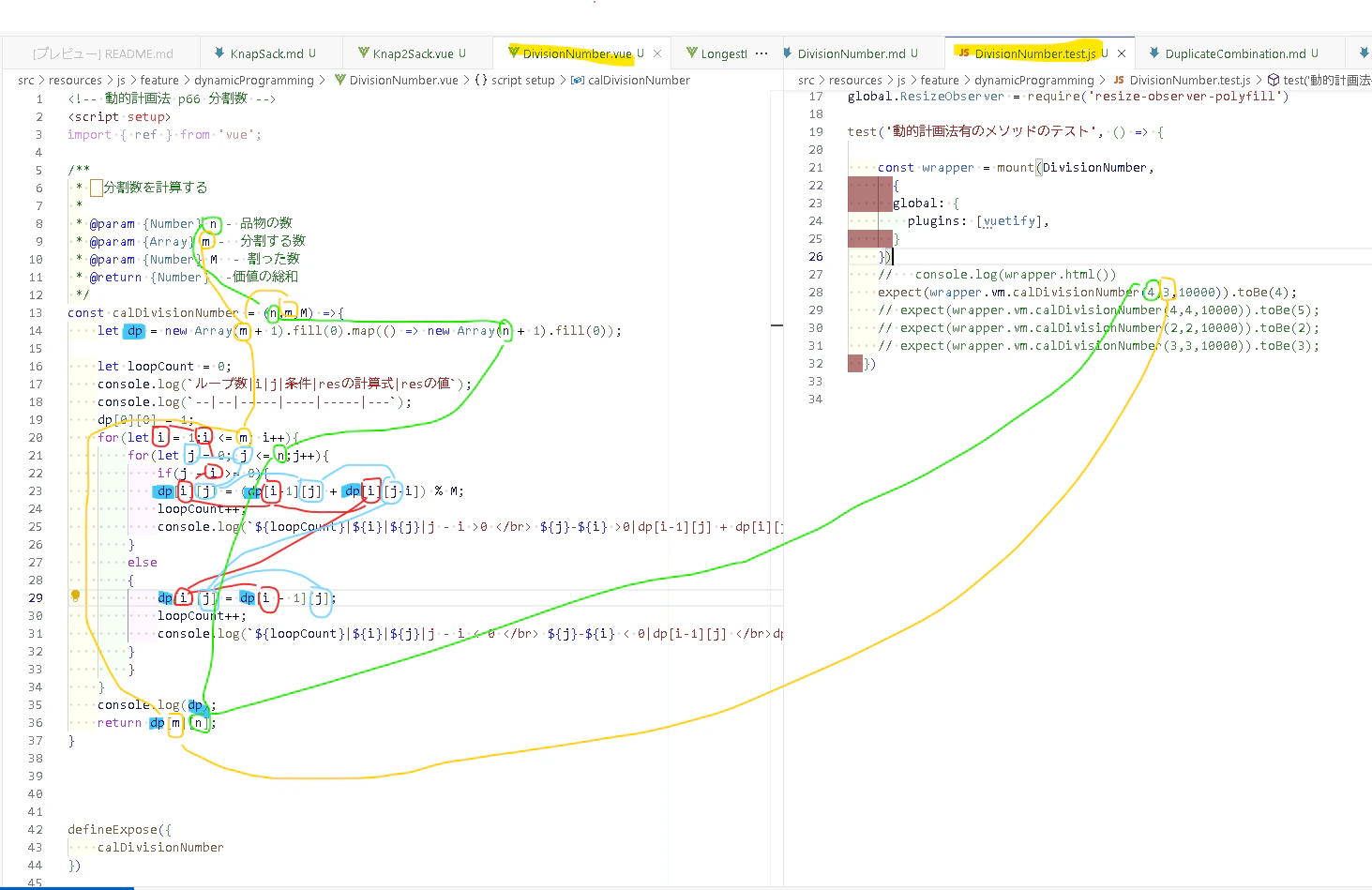Click 'const wrapper' on line 21 of test file
The height and width of the screenshot is (890, 1372).
tap(926, 168)
